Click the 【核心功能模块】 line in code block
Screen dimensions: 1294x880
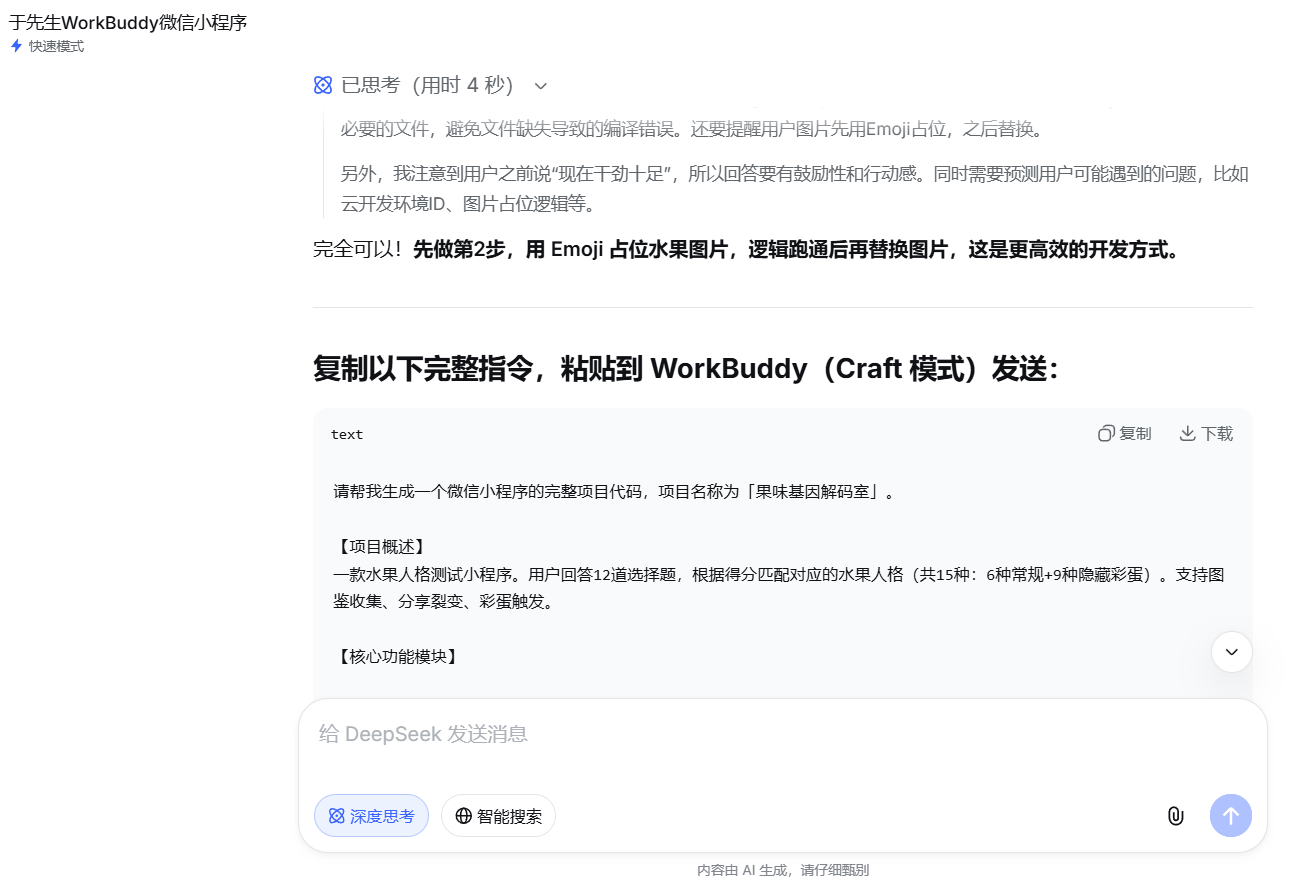[396, 657]
